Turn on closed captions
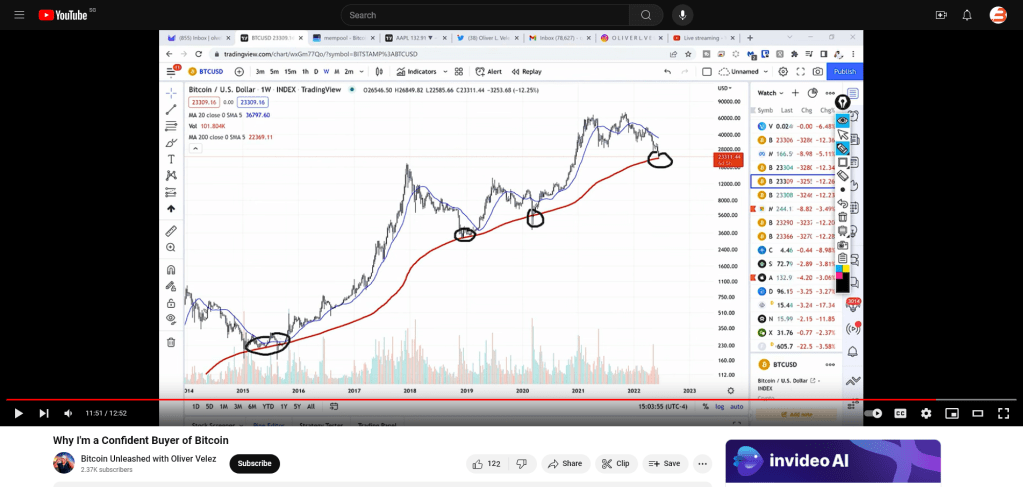 coord(900,413)
